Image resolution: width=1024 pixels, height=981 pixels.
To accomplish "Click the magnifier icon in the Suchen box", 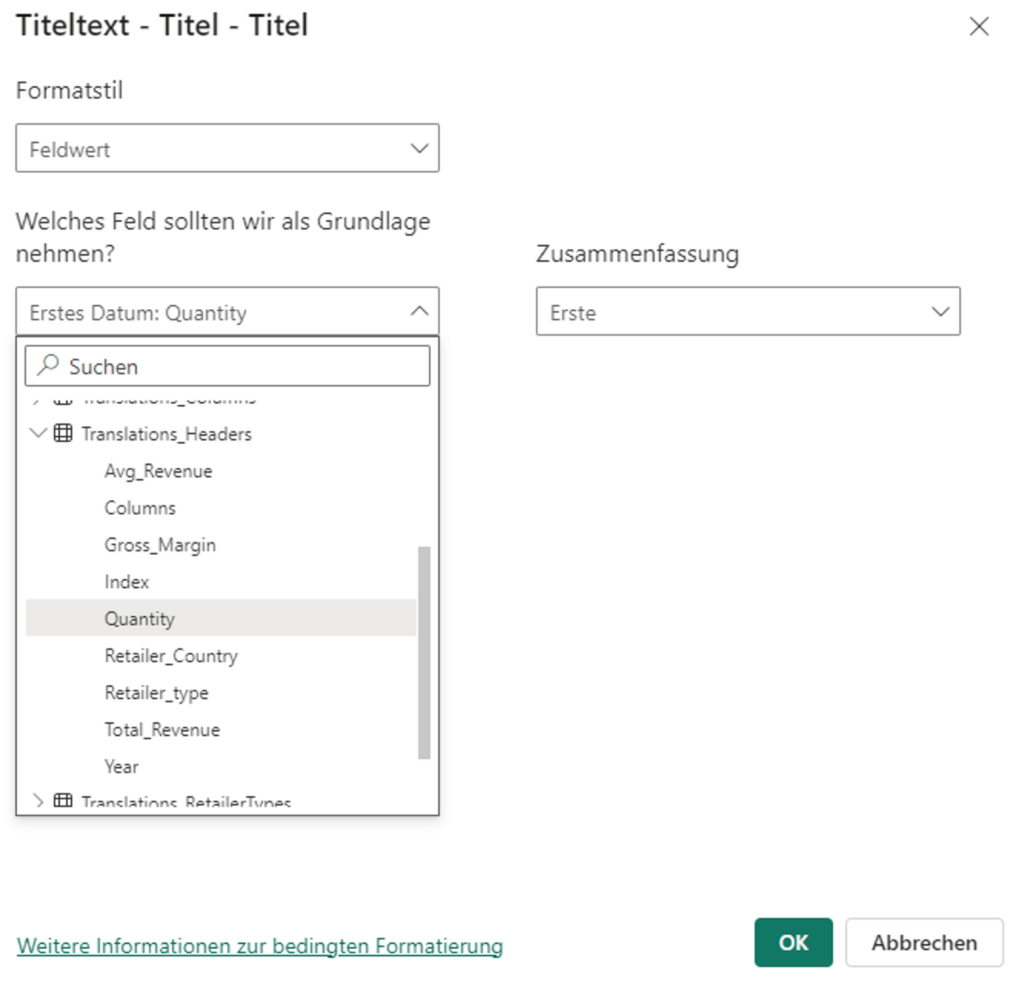I will point(48,365).
